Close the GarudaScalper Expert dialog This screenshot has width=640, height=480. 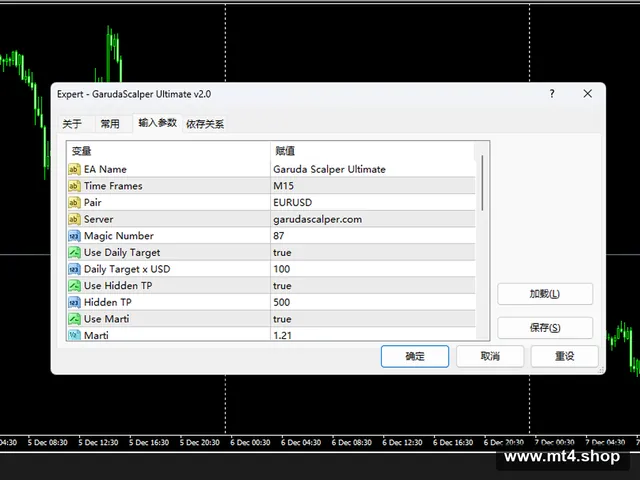[x=587, y=94]
